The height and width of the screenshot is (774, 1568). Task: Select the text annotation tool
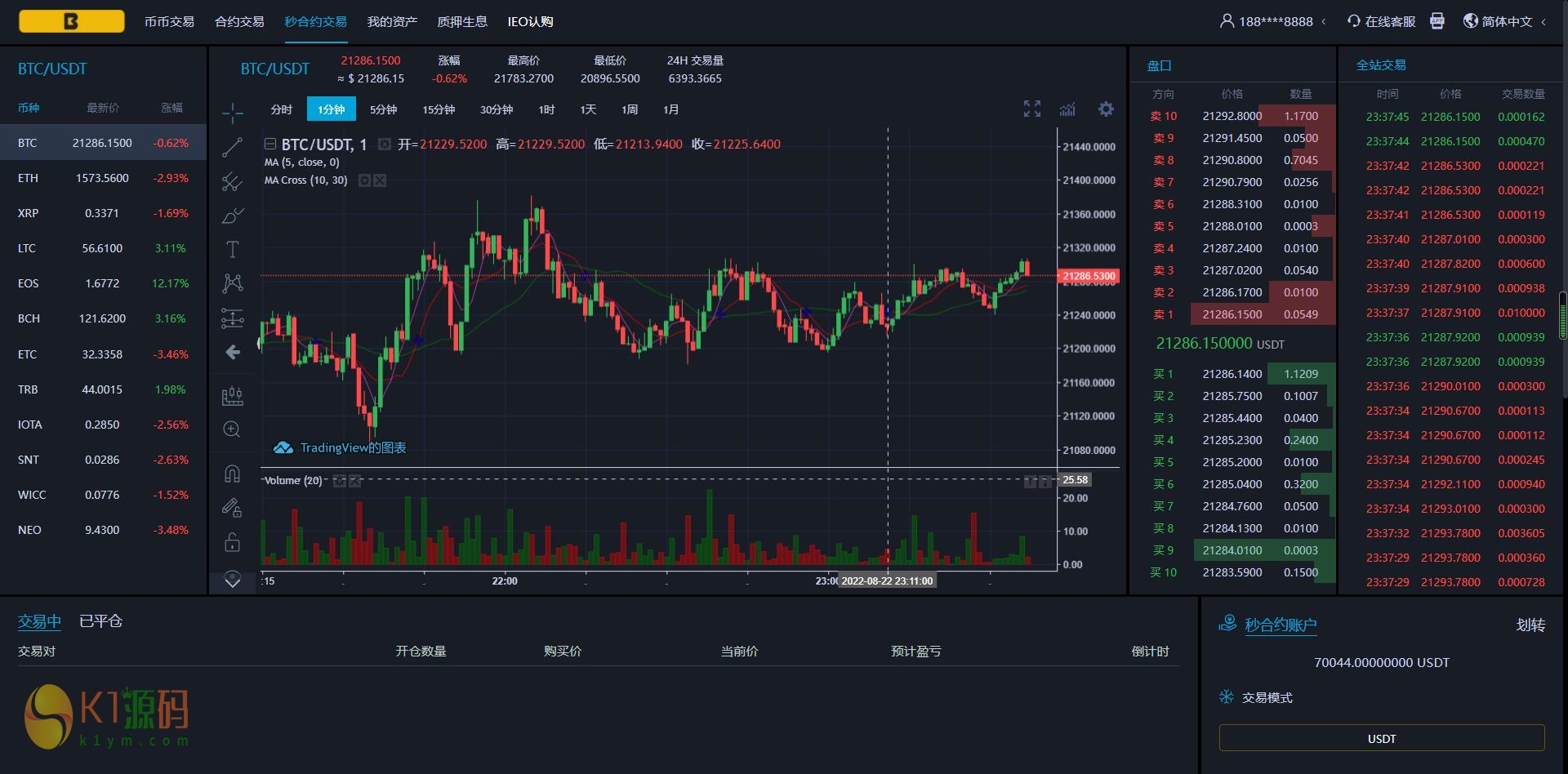tap(233, 249)
